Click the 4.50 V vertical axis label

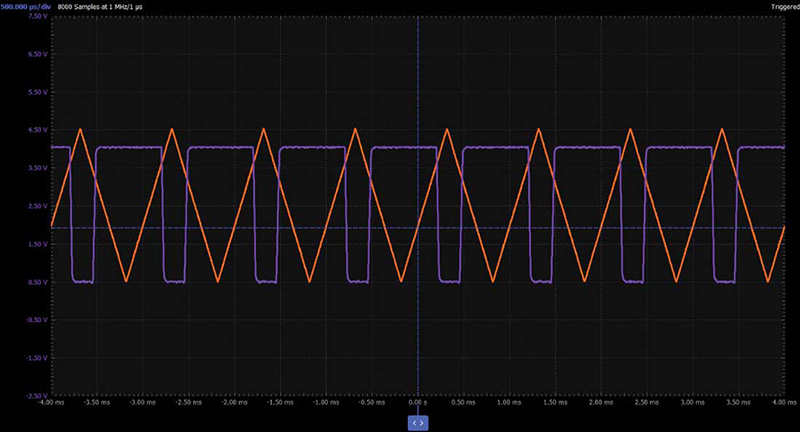pyautogui.click(x=38, y=130)
